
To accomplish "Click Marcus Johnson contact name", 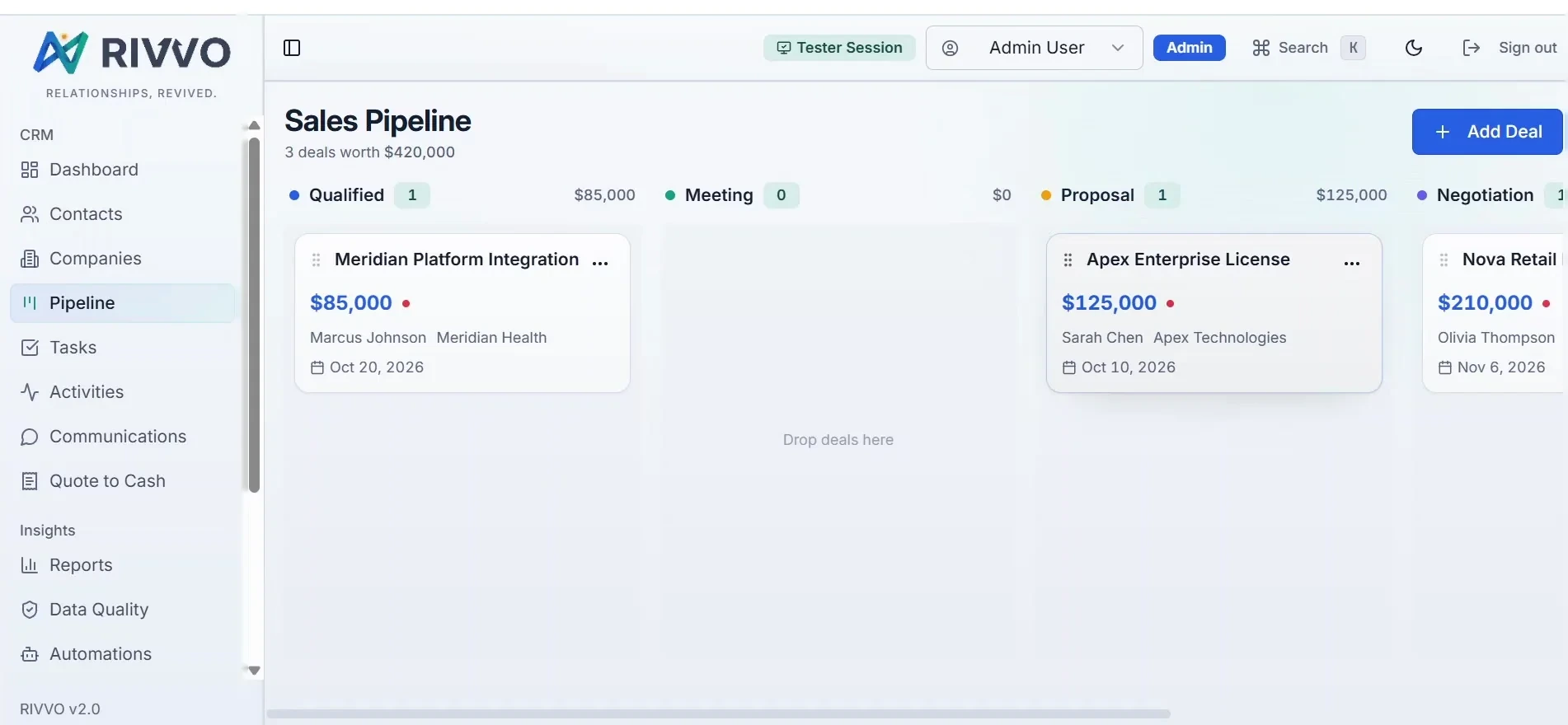I will (368, 338).
